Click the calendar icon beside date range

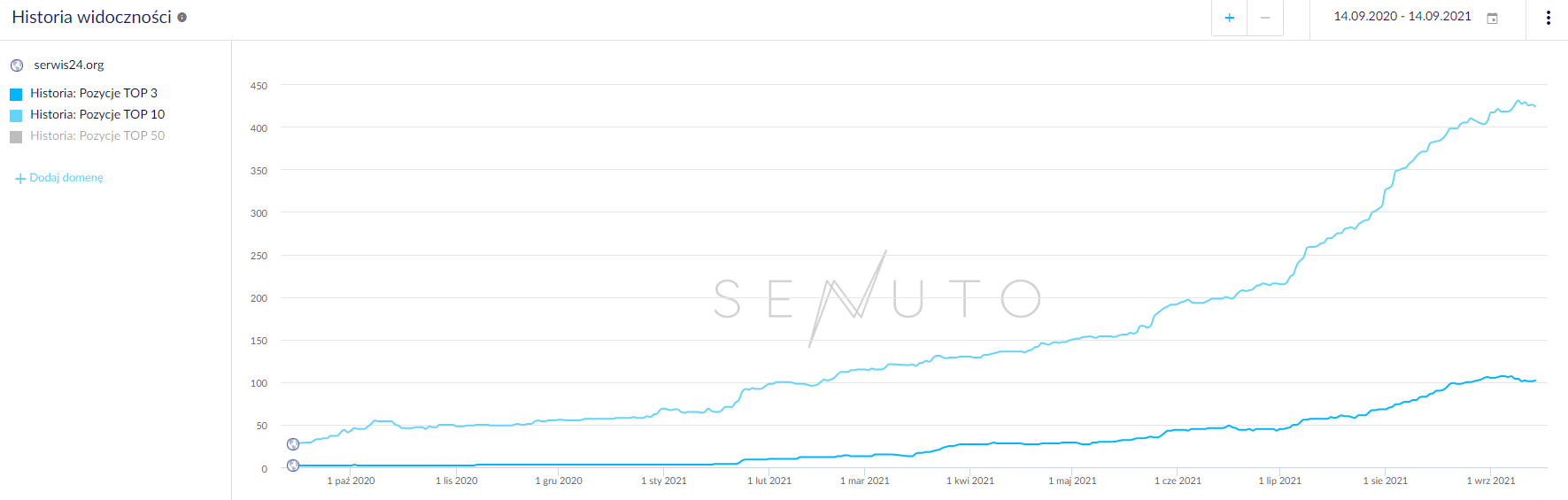coord(1492,19)
